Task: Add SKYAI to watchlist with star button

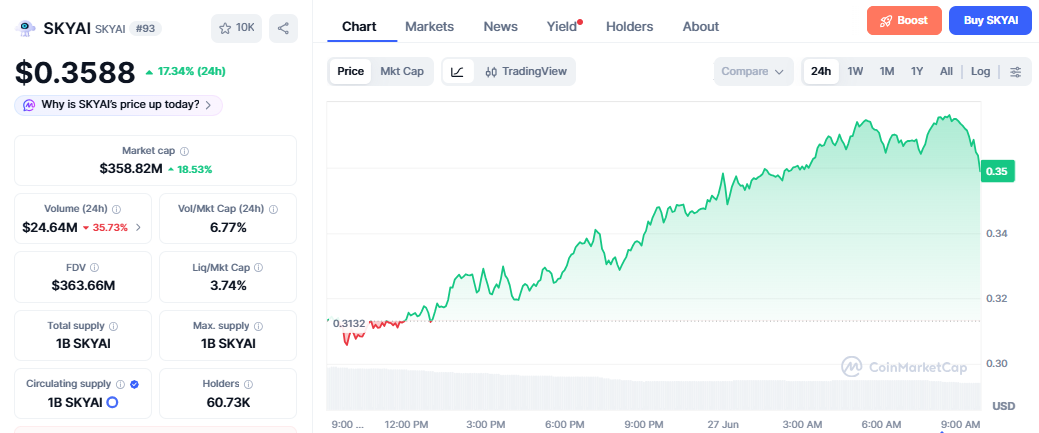Action: click(x=237, y=28)
